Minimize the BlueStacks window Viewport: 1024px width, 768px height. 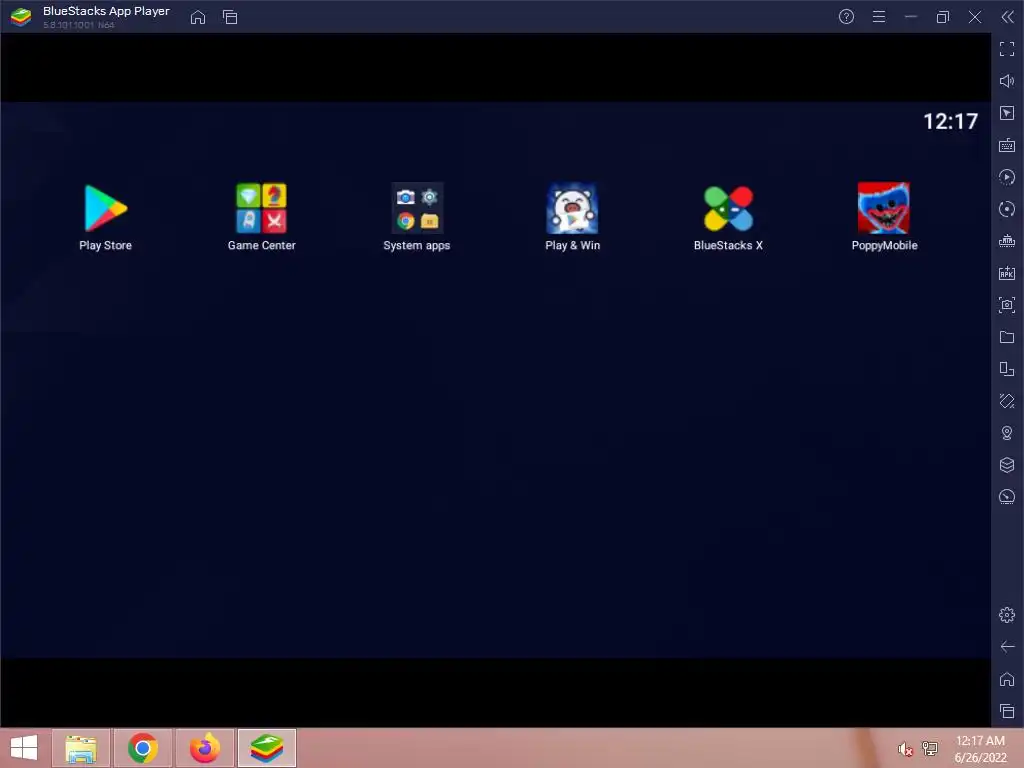coord(910,17)
